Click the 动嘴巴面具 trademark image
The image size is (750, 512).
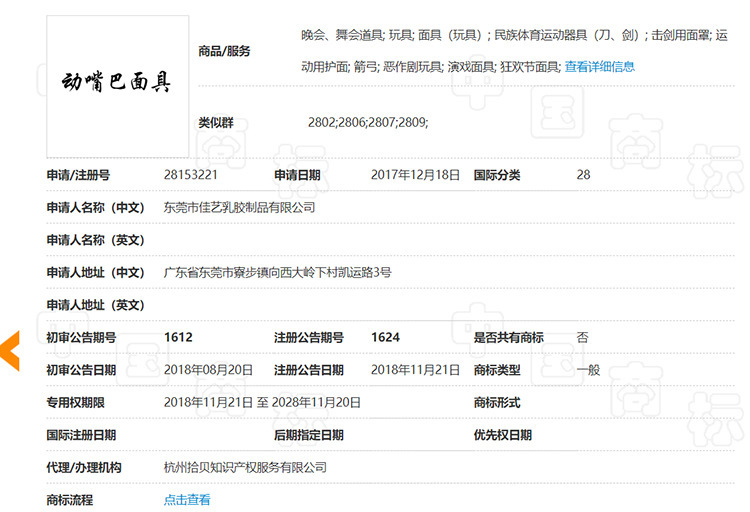coord(118,82)
